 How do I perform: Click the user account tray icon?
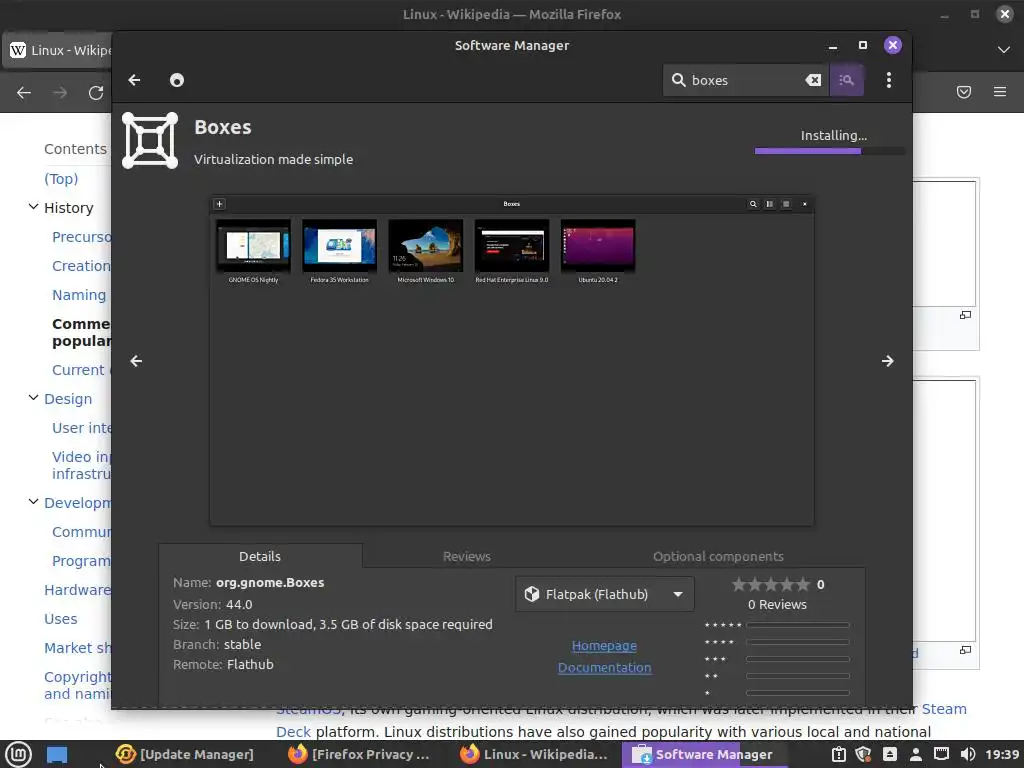click(x=916, y=754)
